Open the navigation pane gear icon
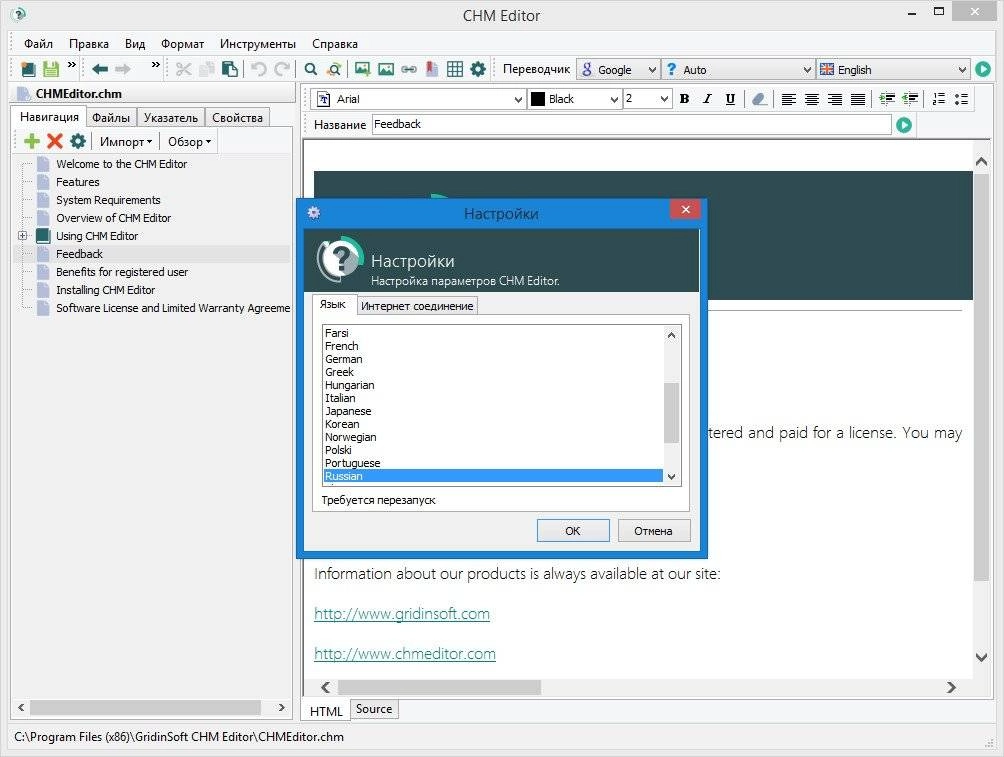1004x757 pixels. tap(78, 141)
